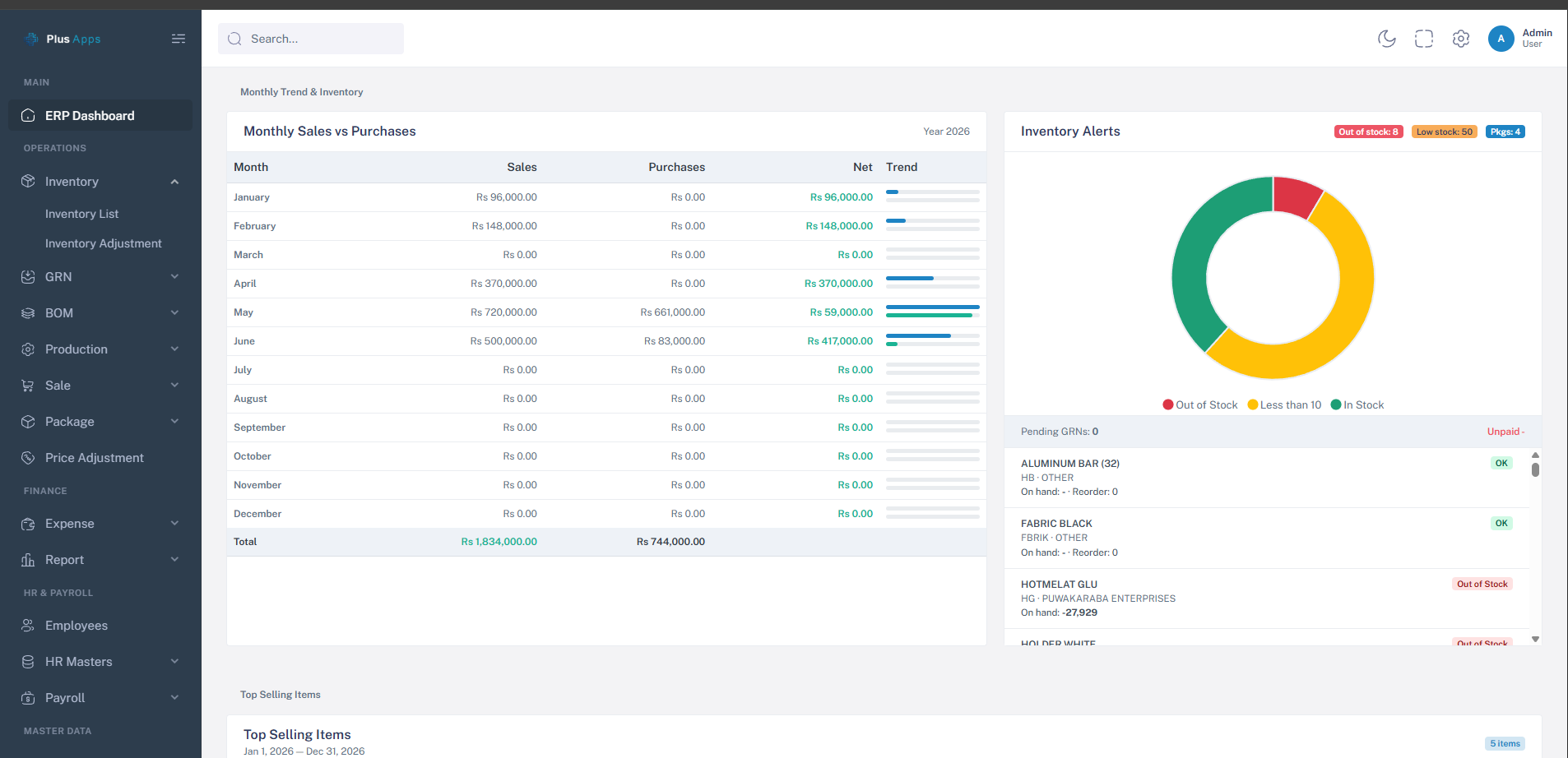Screen dimensions: 1568x758
Task: Click Package cube icon
Action: (x=28, y=422)
